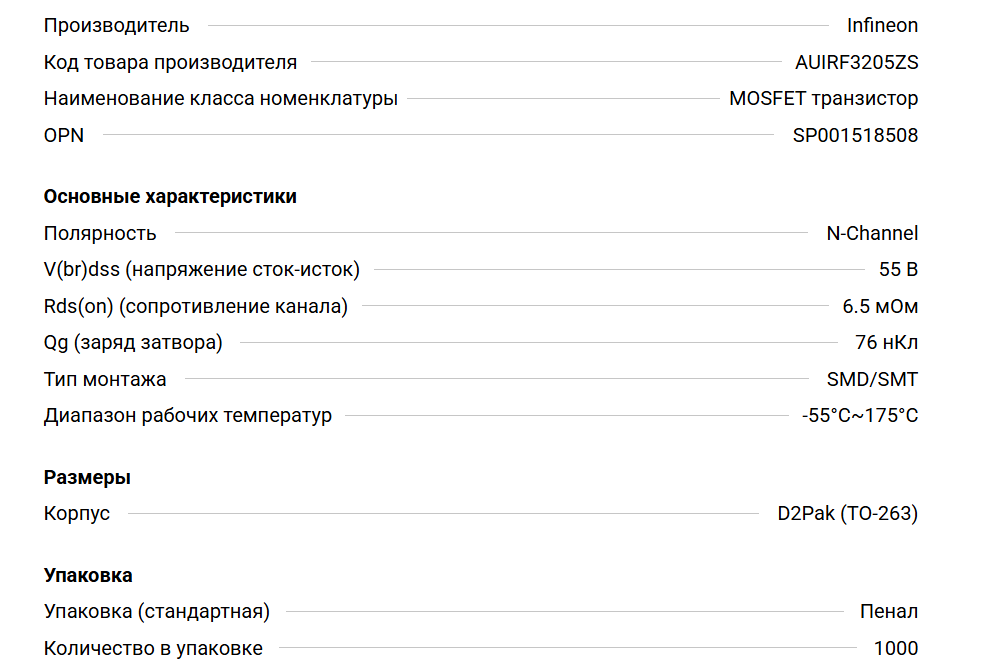This screenshot has height=670, width=1004.
Task: Click the Основные характеристики heading
Action: pos(170,197)
